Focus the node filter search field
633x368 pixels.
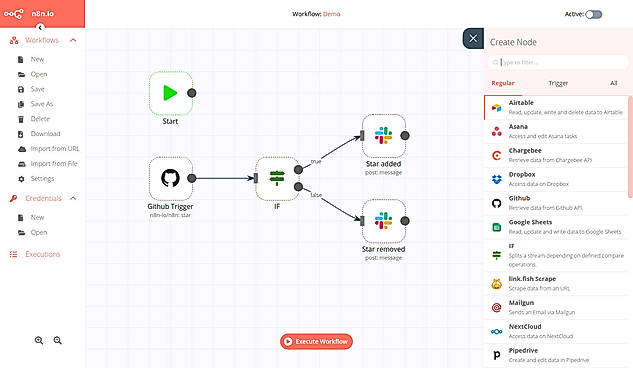(558, 62)
